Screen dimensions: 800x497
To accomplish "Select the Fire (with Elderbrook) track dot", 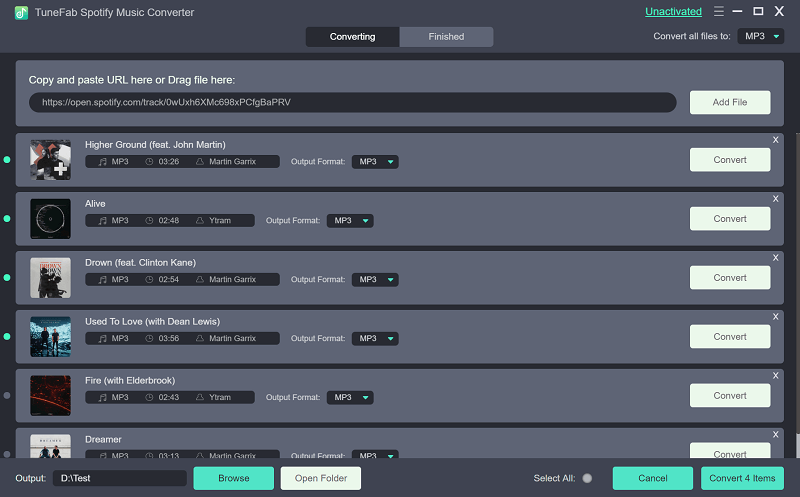I will coord(8,396).
